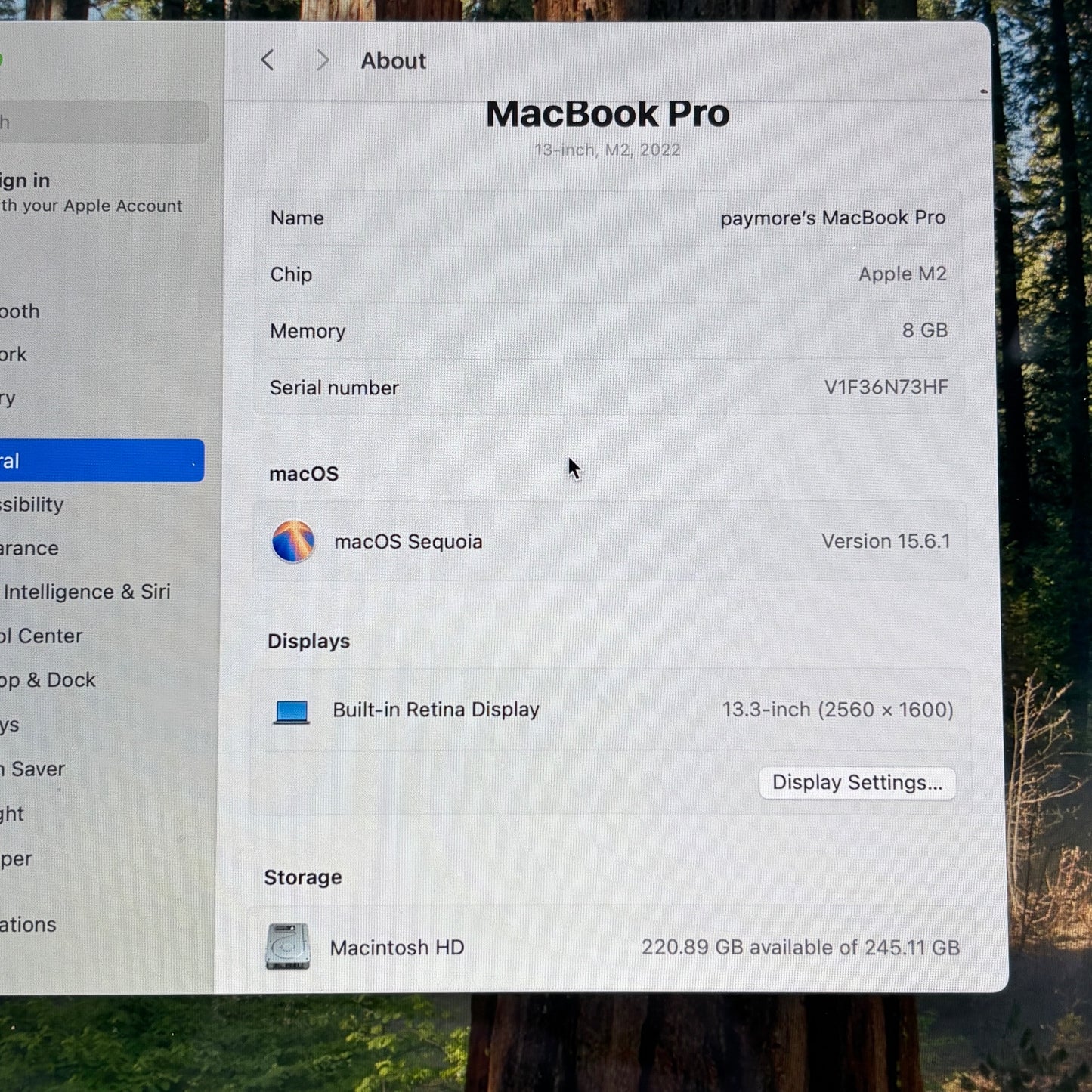Go to Desktop & Dock settings
Viewport: 1092px width, 1092px height.
point(48,680)
